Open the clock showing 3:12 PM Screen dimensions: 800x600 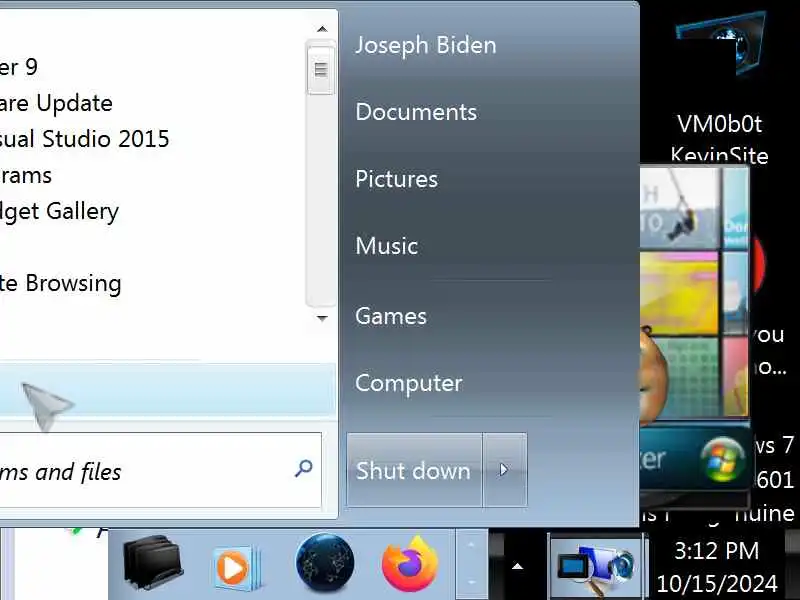click(x=717, y=566)
